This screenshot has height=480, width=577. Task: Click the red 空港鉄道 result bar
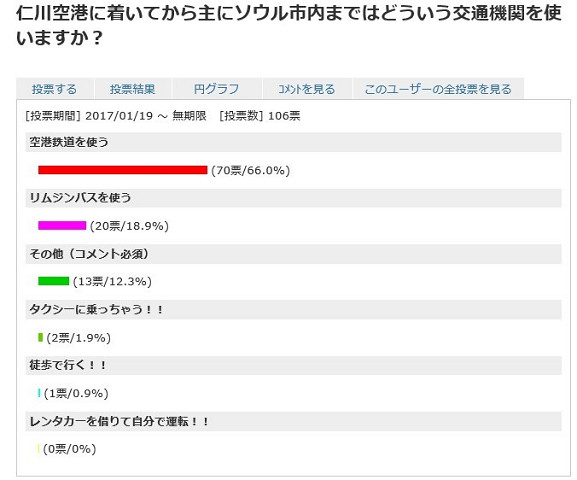pyautogui.click(x=123, y=170)
